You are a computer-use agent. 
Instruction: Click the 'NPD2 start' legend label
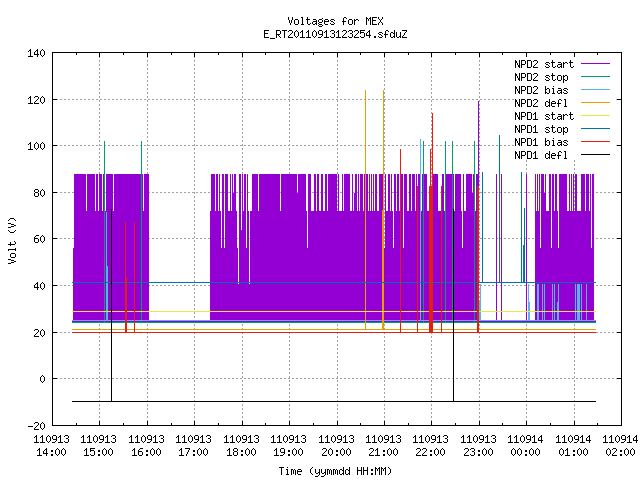click(x=544, y=64)
